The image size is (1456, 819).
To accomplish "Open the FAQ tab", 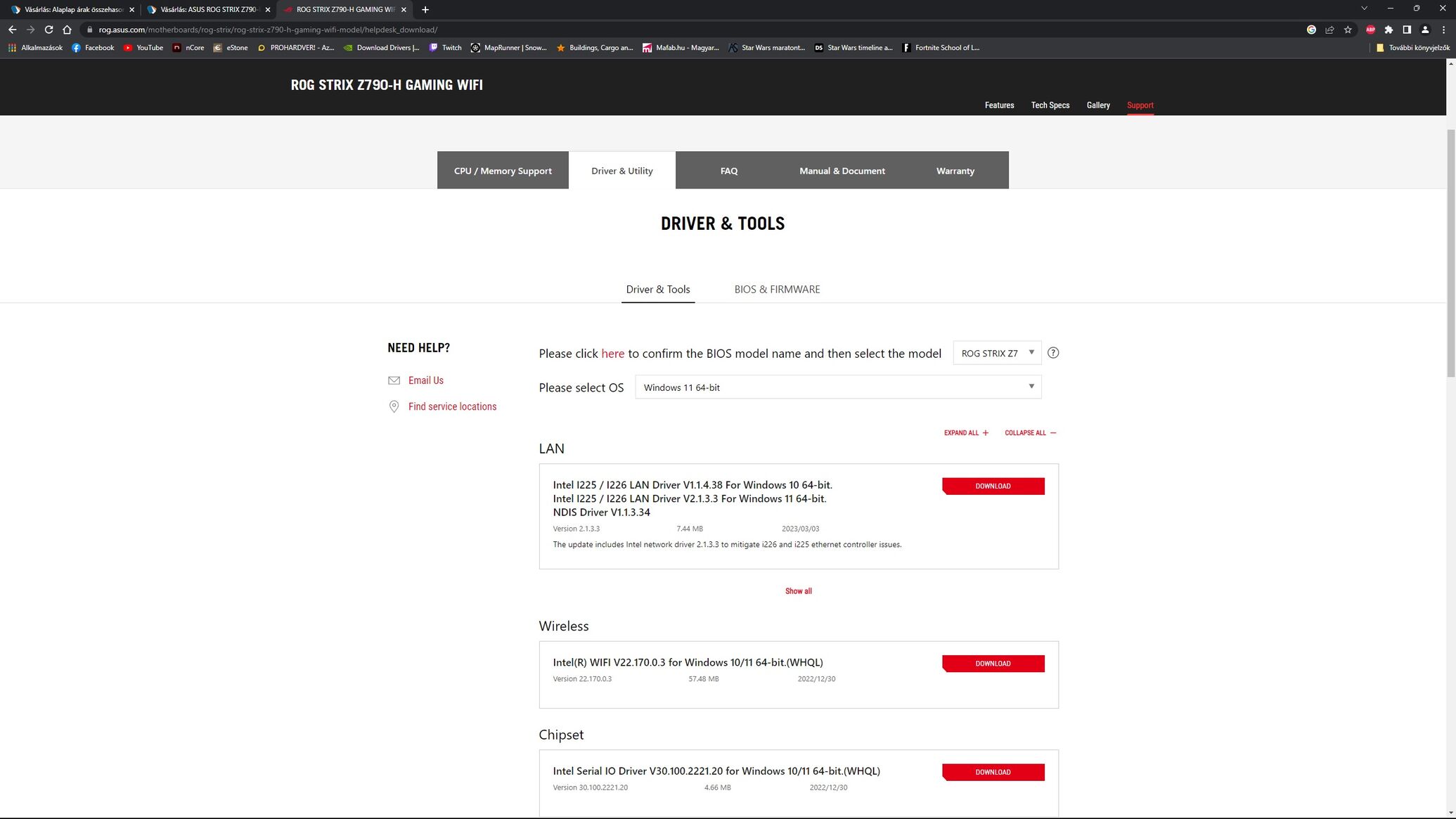I will pos(729,170).
